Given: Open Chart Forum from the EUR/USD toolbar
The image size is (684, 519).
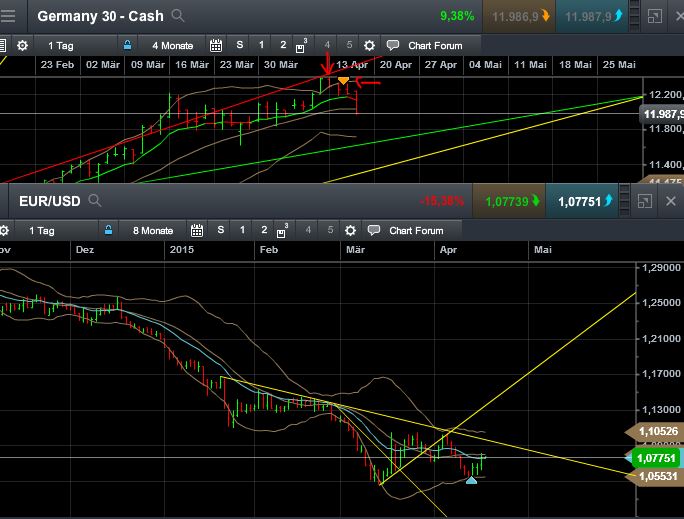Looking at the screenshot, I should coord(405,230).
